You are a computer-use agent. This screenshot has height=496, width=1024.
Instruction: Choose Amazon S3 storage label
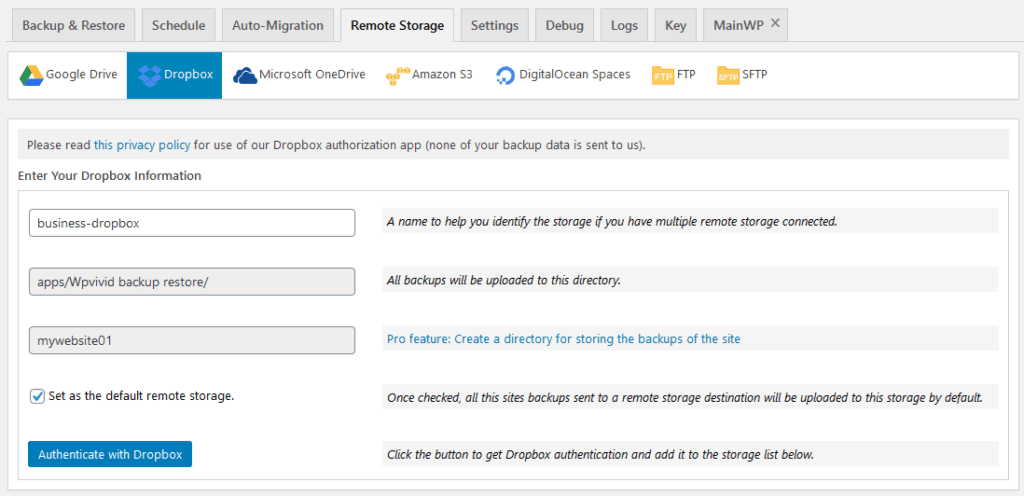point(442,74)
